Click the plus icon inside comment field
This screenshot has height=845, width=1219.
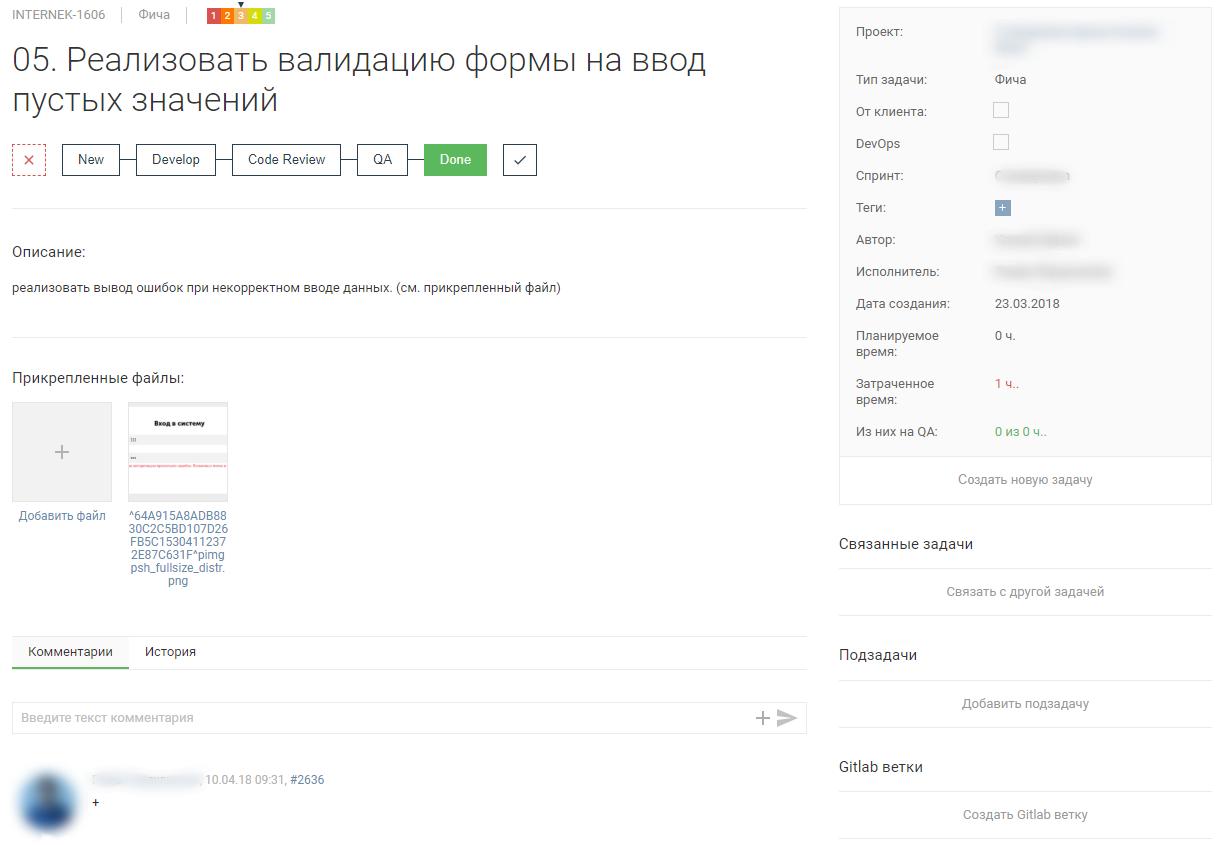(x=761, y=717)
